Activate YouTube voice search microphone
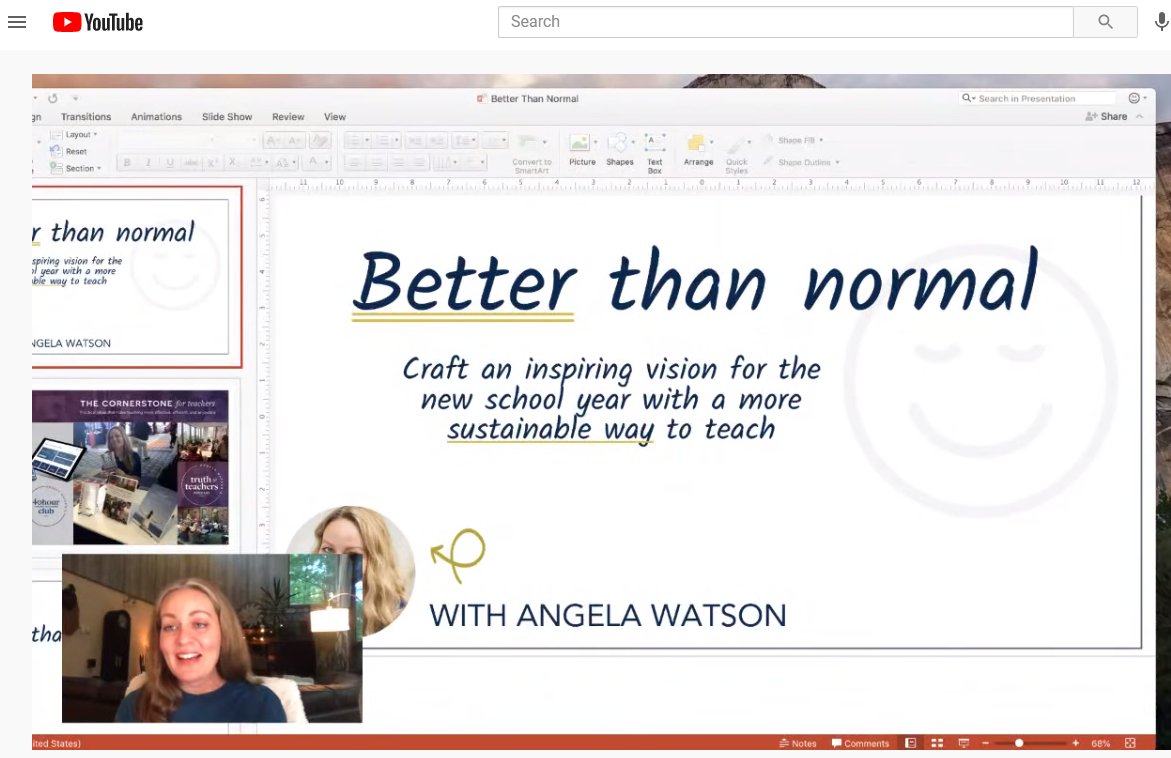 [x=1161, y=22]
